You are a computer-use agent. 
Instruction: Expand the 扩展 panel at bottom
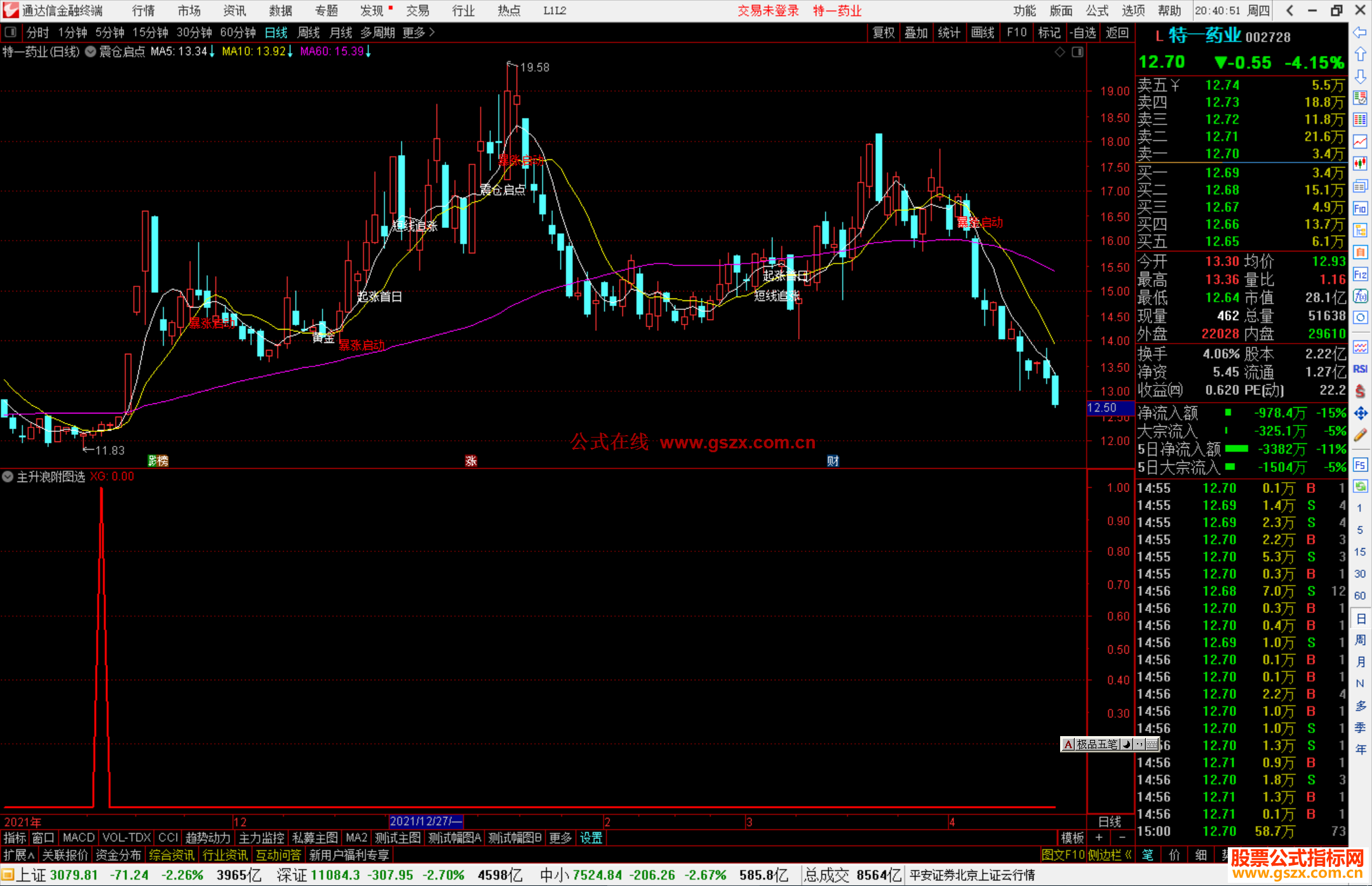click(x=19, y=855)
